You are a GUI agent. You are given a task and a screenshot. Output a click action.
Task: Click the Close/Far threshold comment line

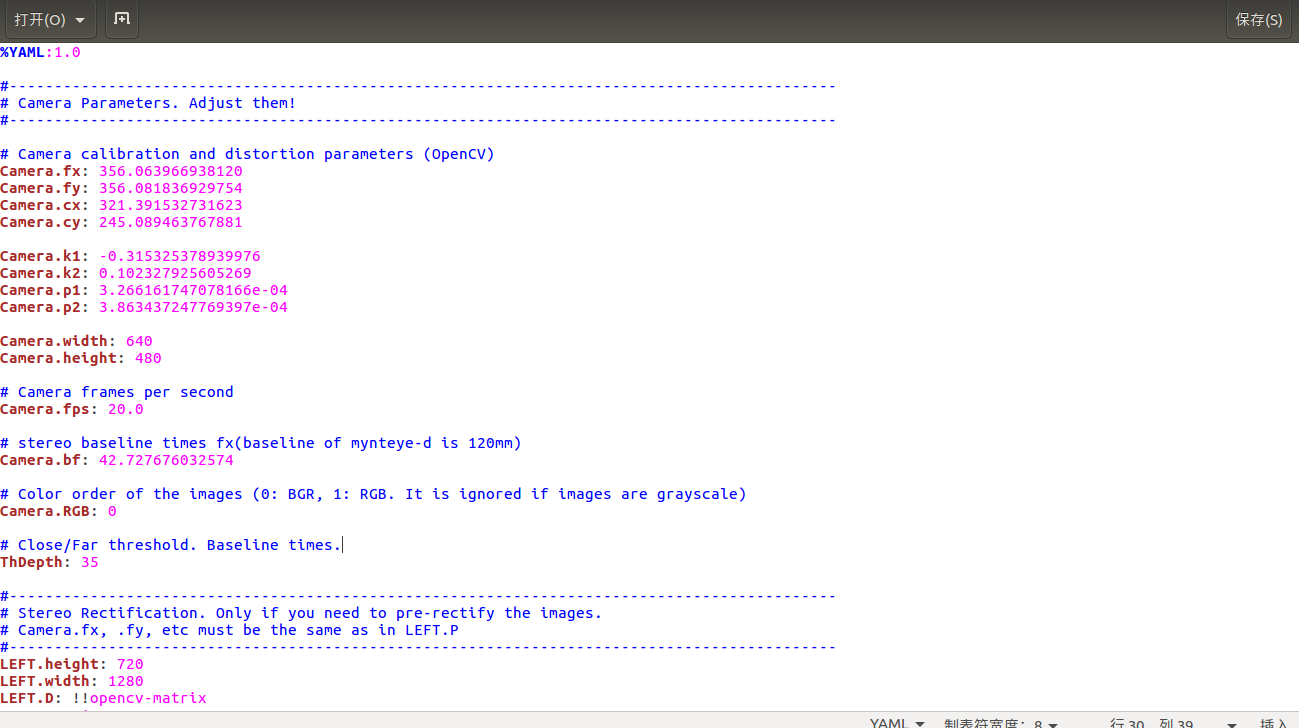pyautogui.click(x=171, y=545)
